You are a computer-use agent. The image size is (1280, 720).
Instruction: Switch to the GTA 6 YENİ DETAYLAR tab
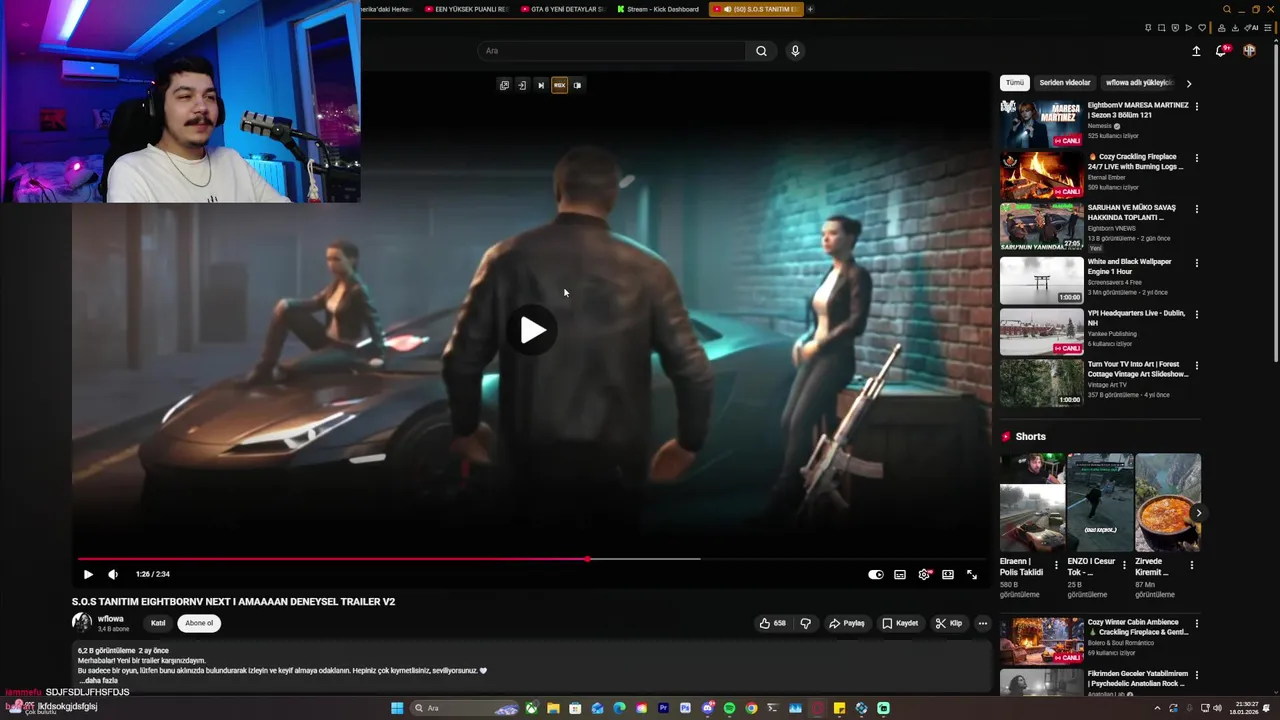tap(561, 9)
